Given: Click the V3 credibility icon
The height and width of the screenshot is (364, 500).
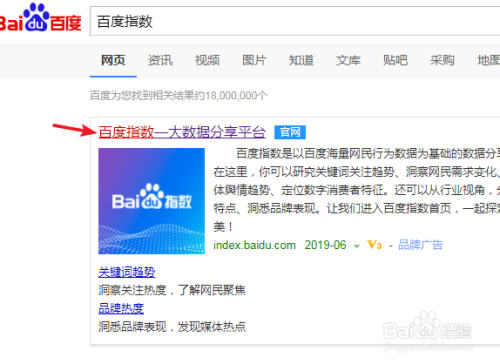Looking at the screenshot, I should 374,245.
